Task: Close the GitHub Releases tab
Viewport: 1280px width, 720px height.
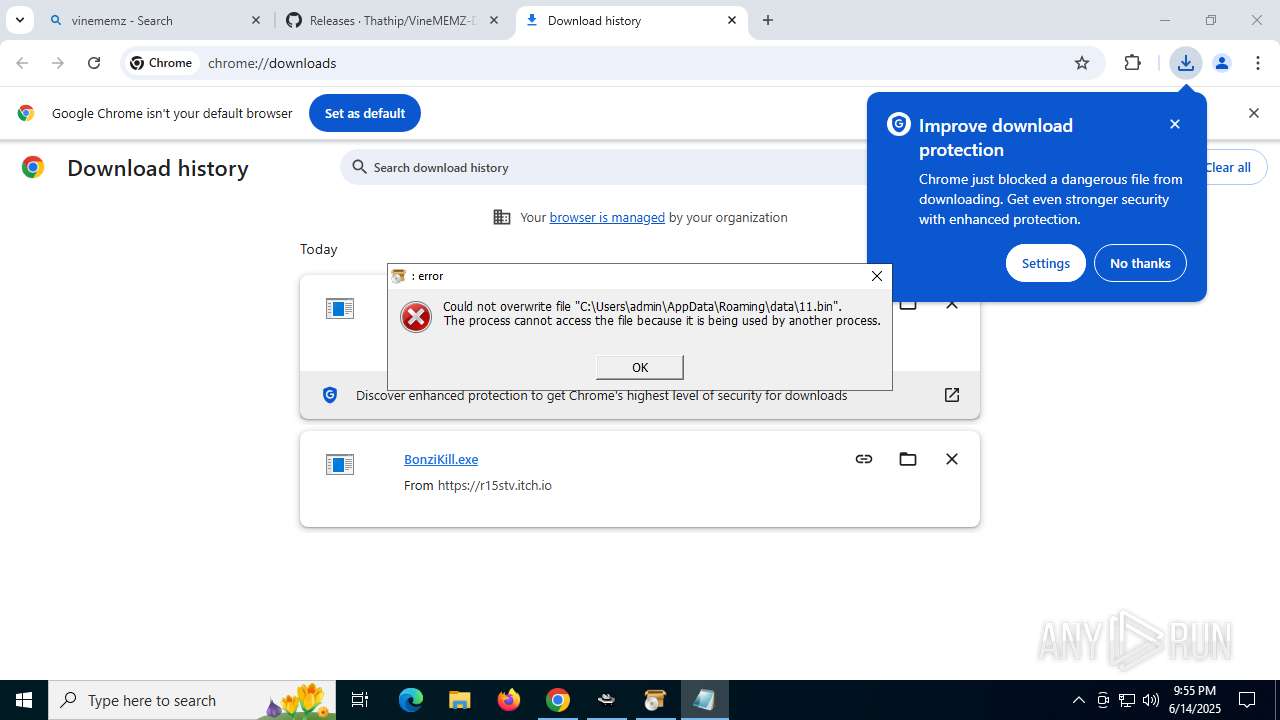Action: (494, 20)
